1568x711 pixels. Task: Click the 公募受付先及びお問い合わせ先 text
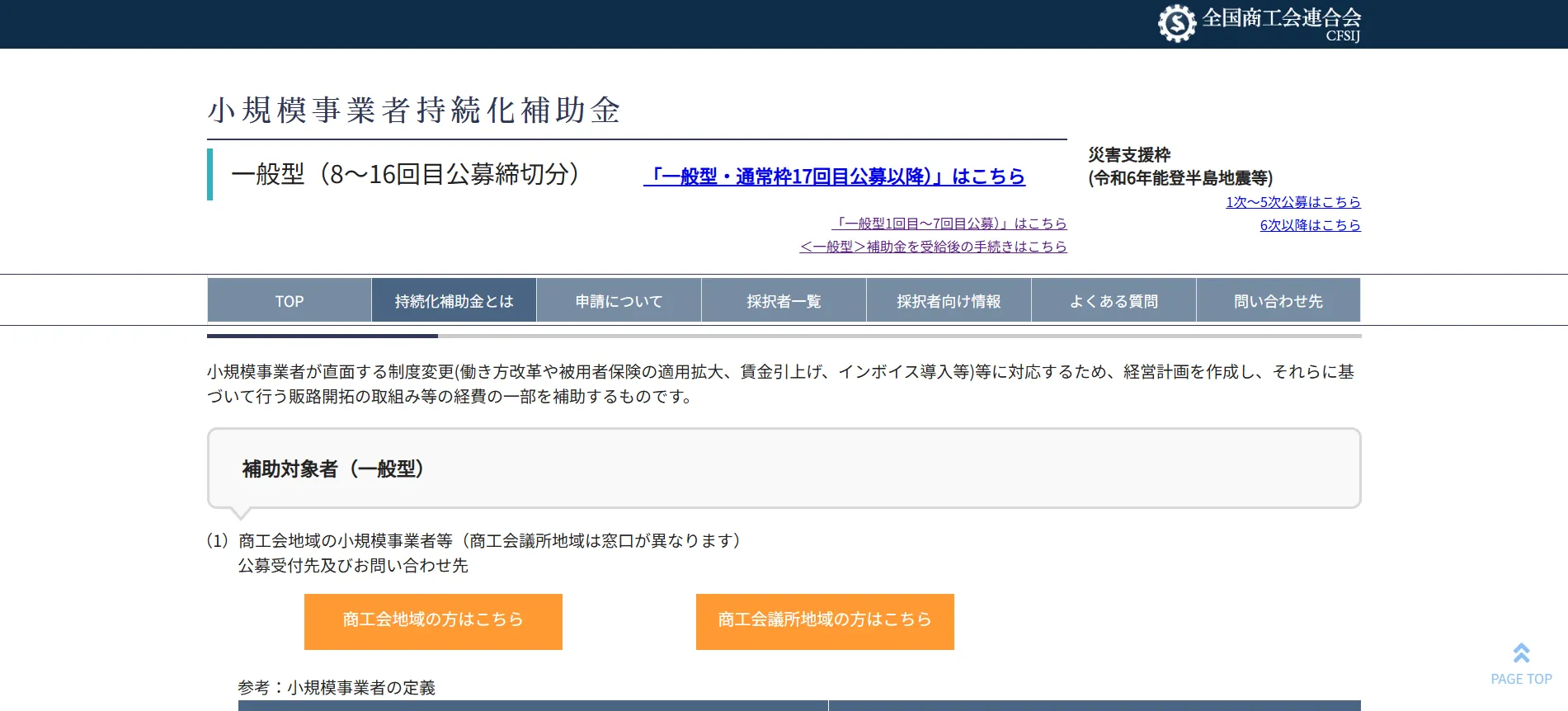(353, 565)
